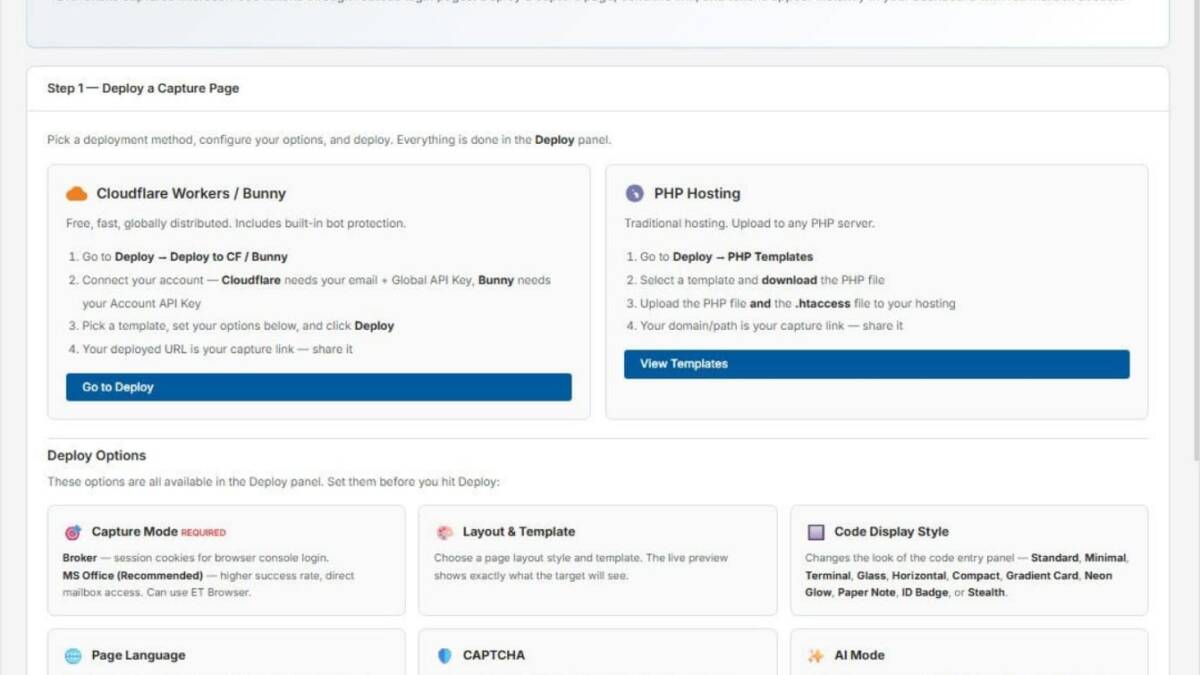This screenshot has width=1200, height=675.
Task: Click 'Traditional hosting. Upload to any PHP server.' text
Action: tap(750, 224)
